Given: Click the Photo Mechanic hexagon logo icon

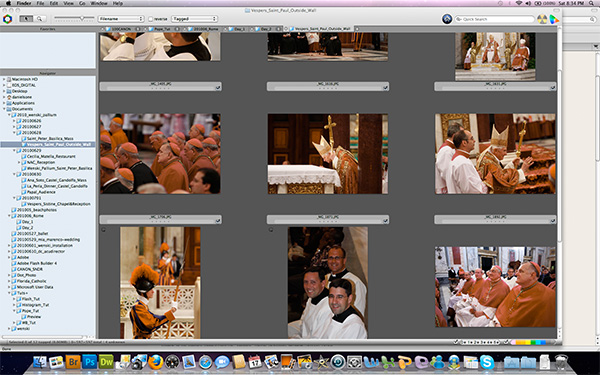Looking at the screenshot, I should tap(7, 19).
